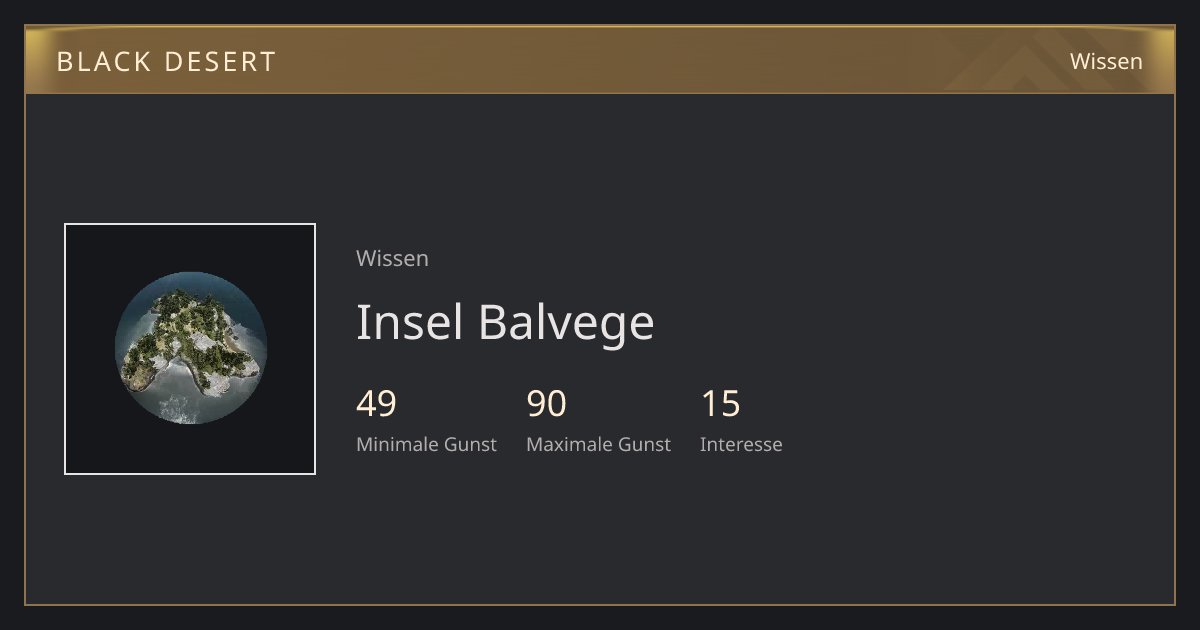Click the circular island image
This screenshot has width=1200, height=630.
pyautogui.click(x=190, y=348)
